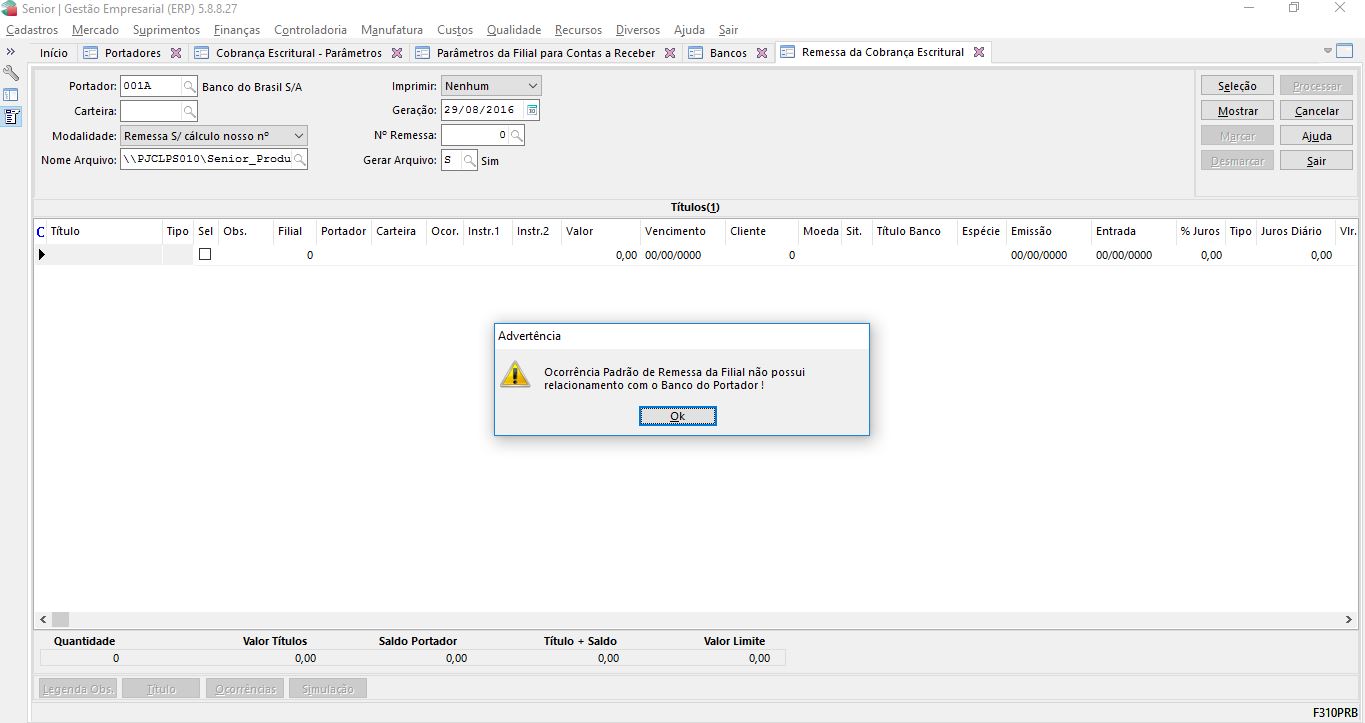Open the Geração date calendar picker
1365x723 pixels.
(x=532, y=110)
